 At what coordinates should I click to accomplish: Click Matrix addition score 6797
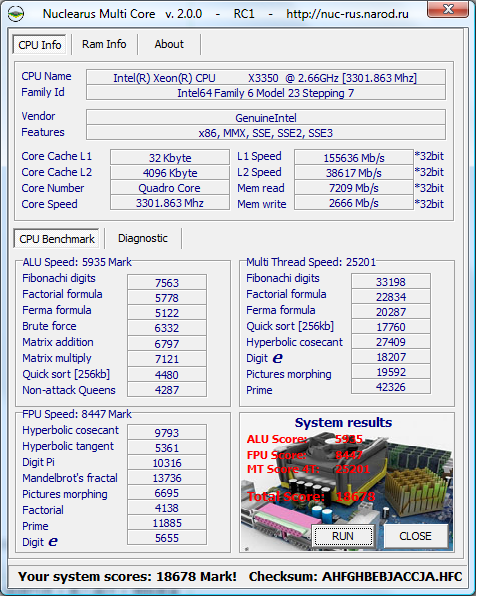click(x=167, y=343)
